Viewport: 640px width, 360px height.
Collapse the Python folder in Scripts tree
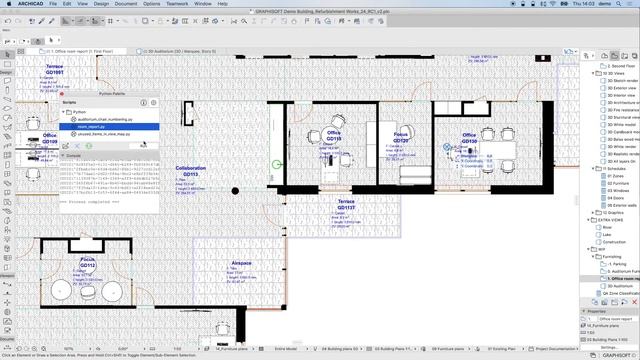tap(63, 112)
